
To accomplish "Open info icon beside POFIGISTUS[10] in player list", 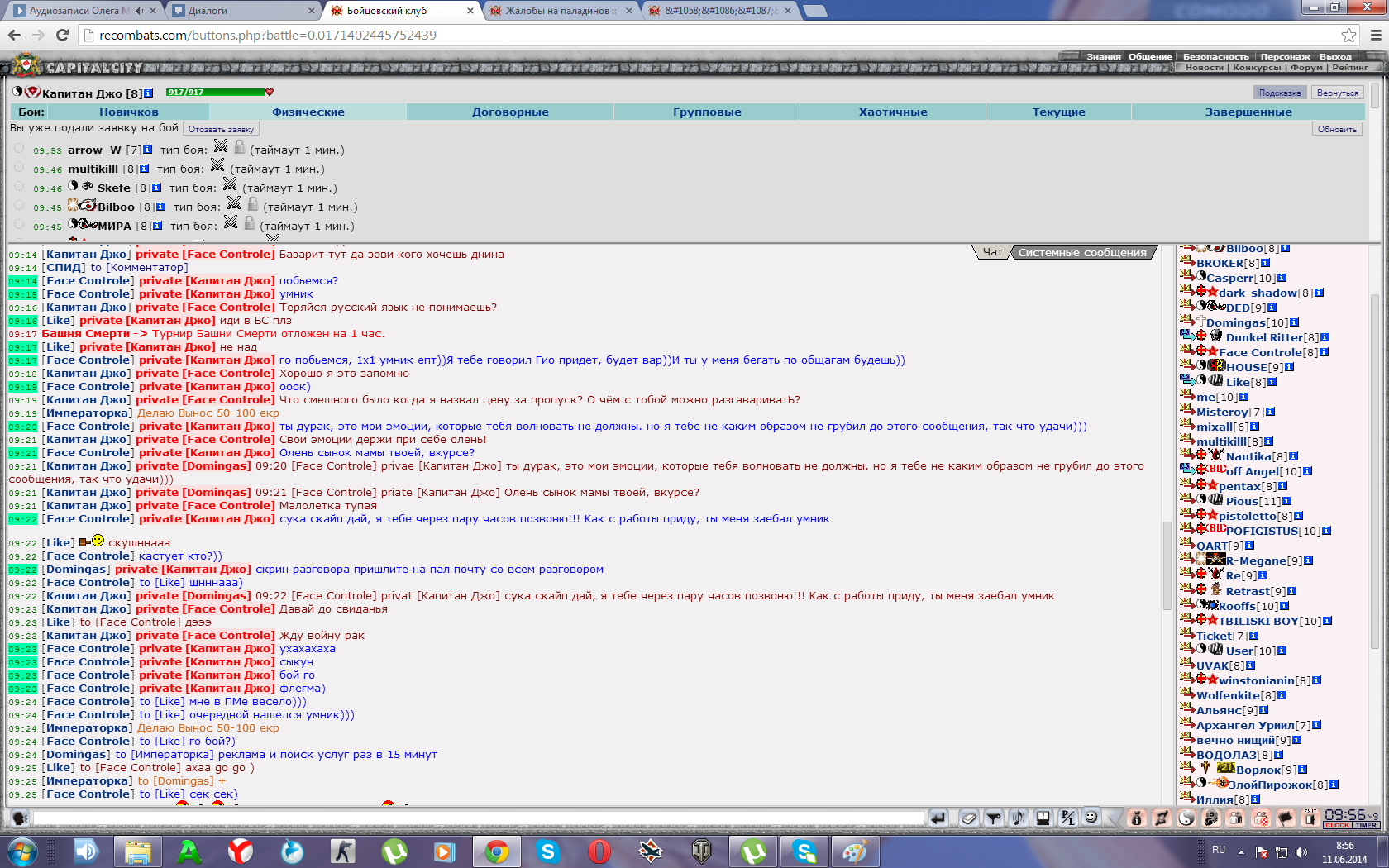I will pyautogui.click(x=1326, y=531).
